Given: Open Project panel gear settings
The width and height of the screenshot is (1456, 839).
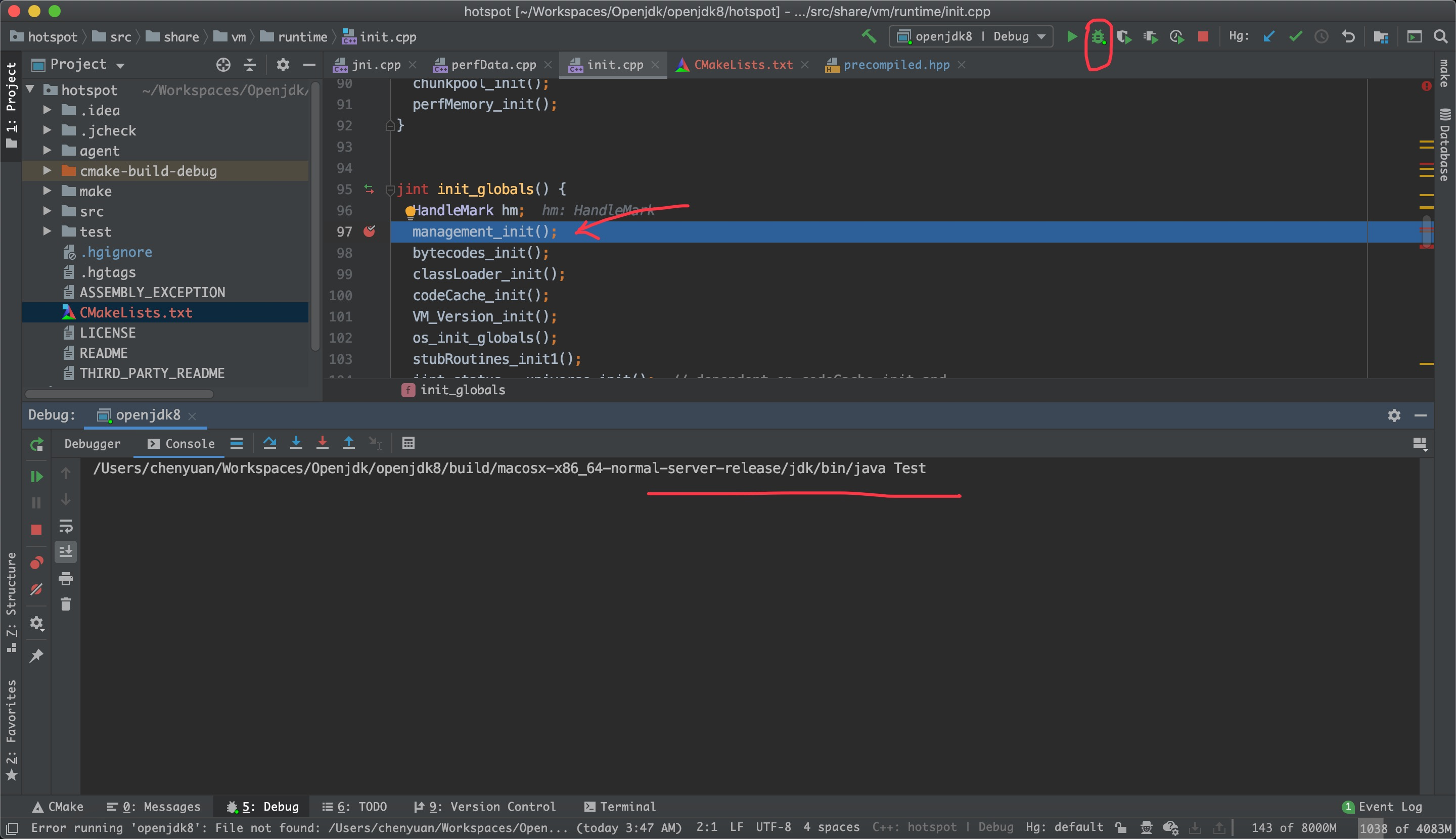Looking at the screenshot, I should tap(283, 65).
